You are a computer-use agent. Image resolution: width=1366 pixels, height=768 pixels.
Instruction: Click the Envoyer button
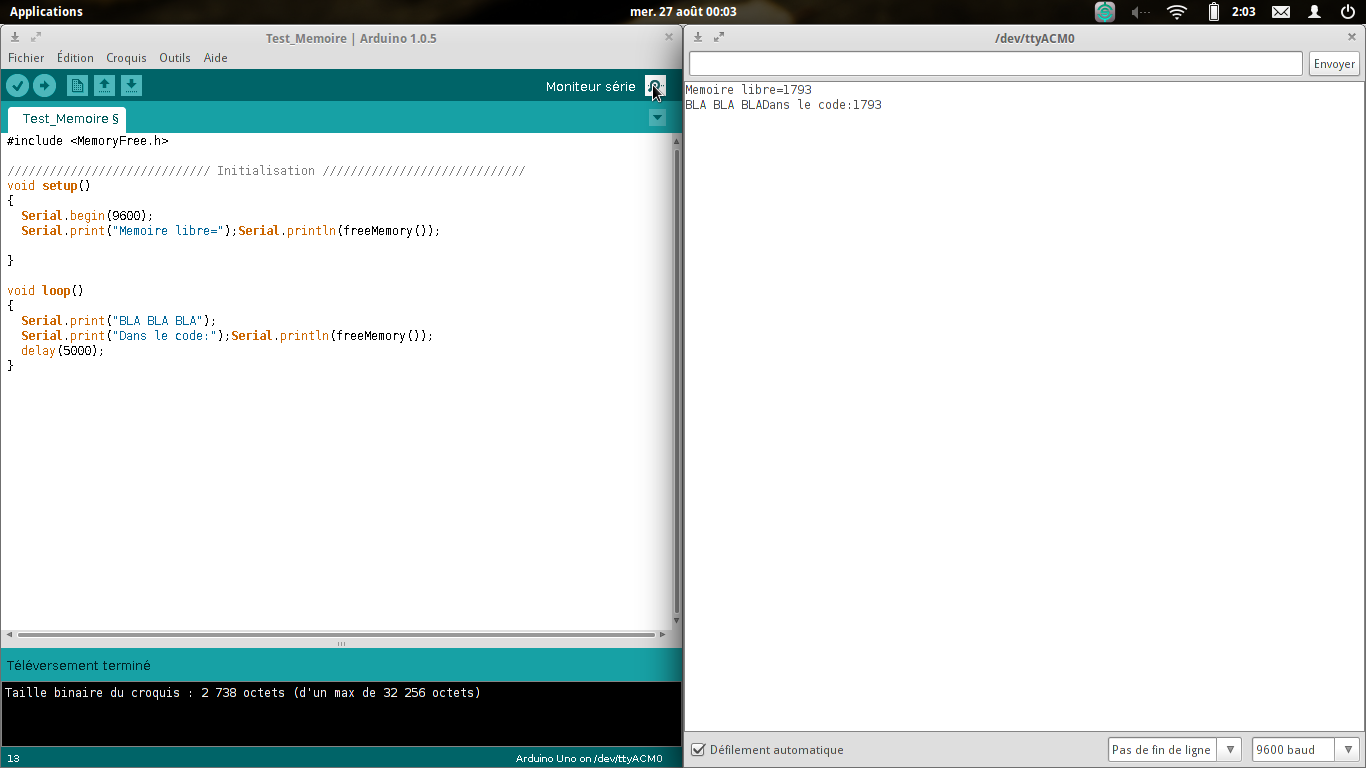[x=1334, y=64]
